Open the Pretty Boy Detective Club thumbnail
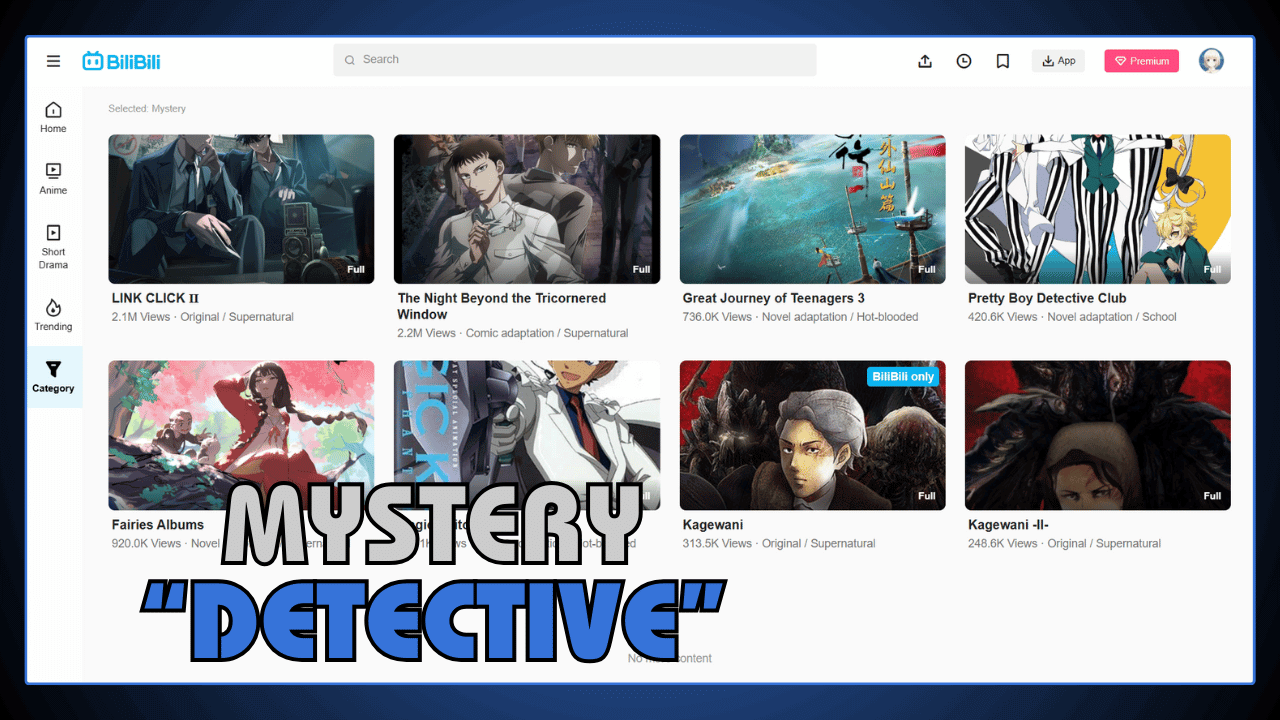Image resolution: width=1280 pixels, height=720 pixels. pyautogui.click(x=1097, y=209)
